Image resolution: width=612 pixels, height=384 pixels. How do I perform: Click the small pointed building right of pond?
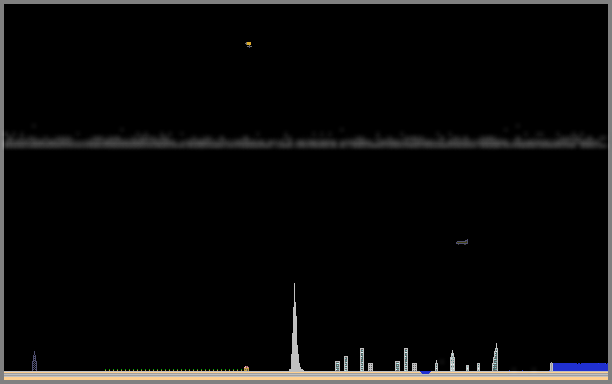436,366
